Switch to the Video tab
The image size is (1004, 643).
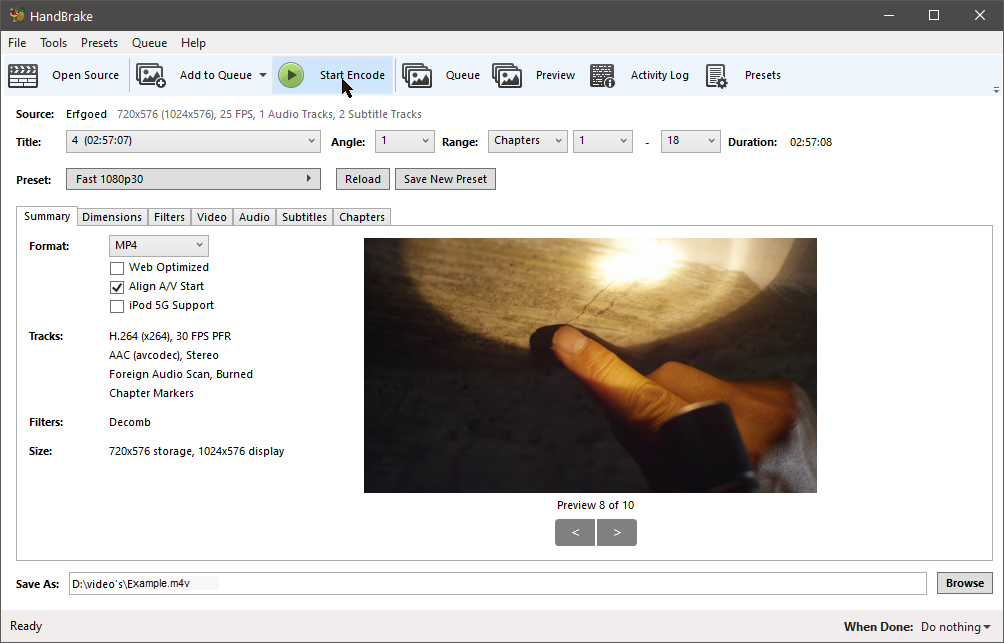click(212, 217)
